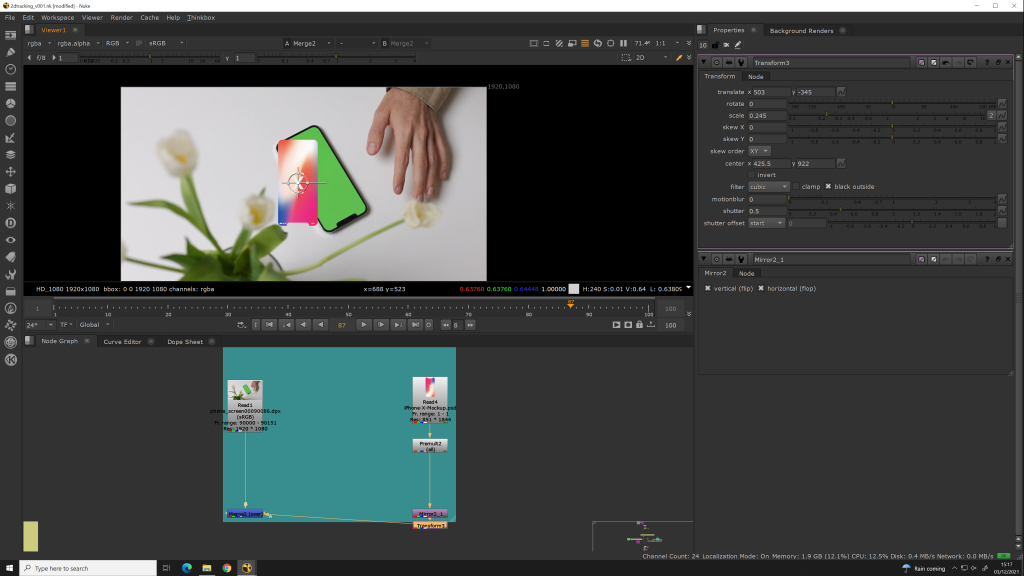Toggle the horizontal (flop) checkbox
This screenshot has width=1024, height=576.
click(x=761, y=289)
